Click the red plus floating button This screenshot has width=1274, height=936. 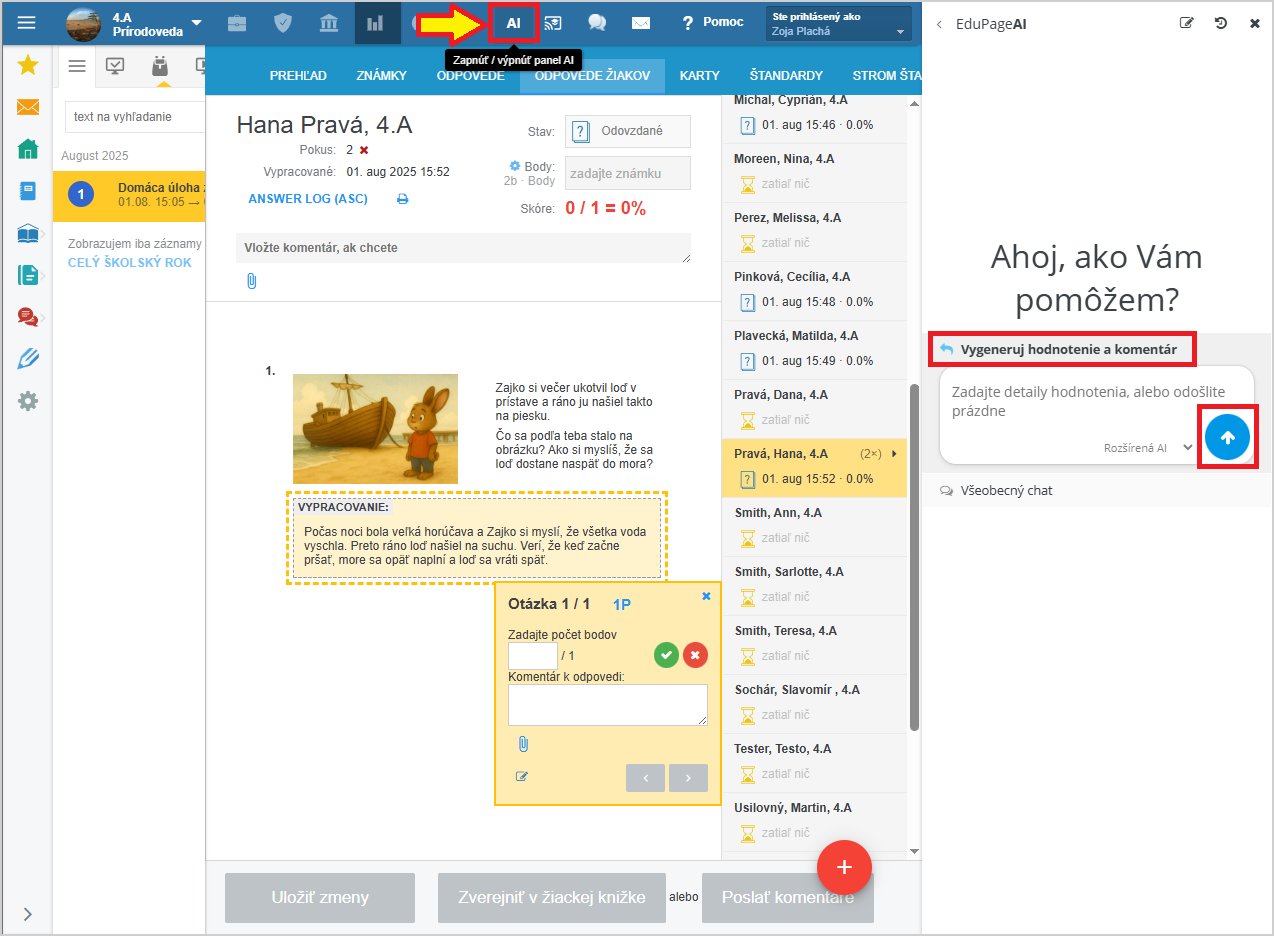pyautogui.click(x=845, y=867)
